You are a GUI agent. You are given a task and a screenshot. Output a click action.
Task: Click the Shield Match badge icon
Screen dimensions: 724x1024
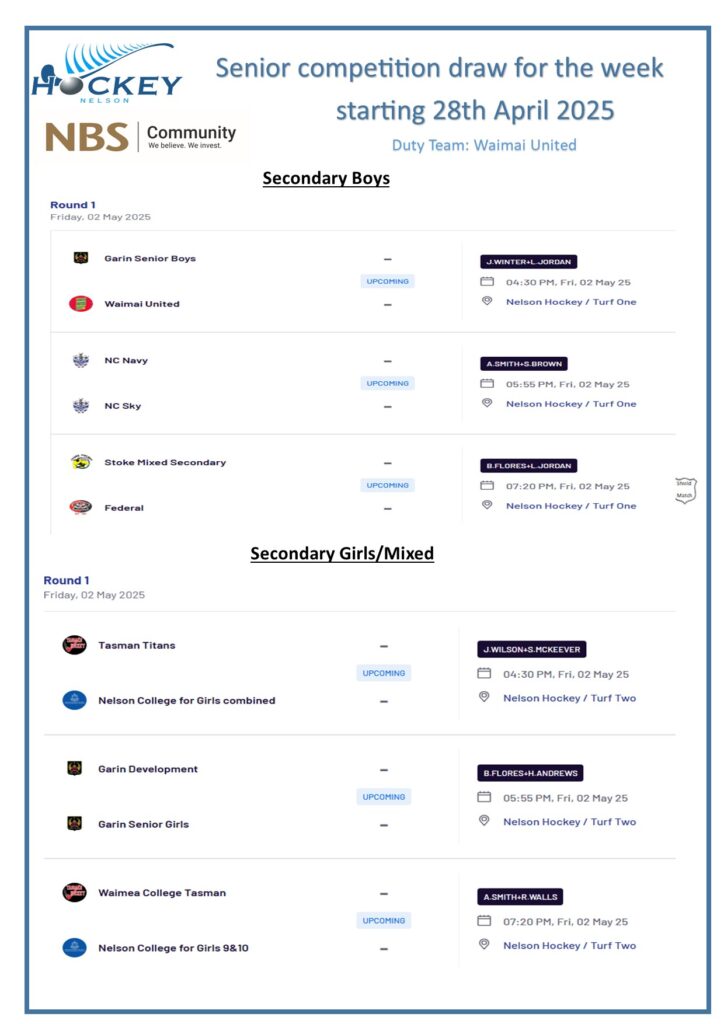(x=684, y=490)
